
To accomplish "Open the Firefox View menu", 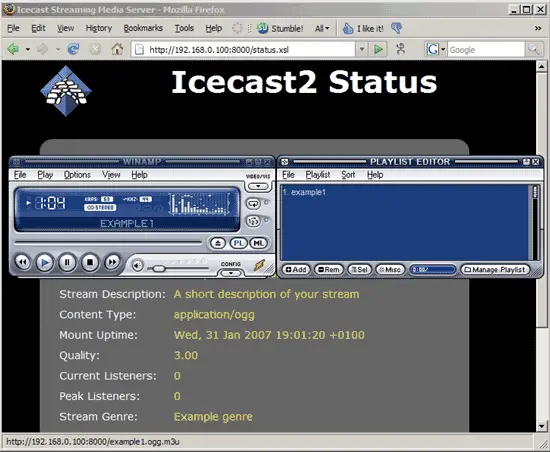I will (x=66, y=28).
